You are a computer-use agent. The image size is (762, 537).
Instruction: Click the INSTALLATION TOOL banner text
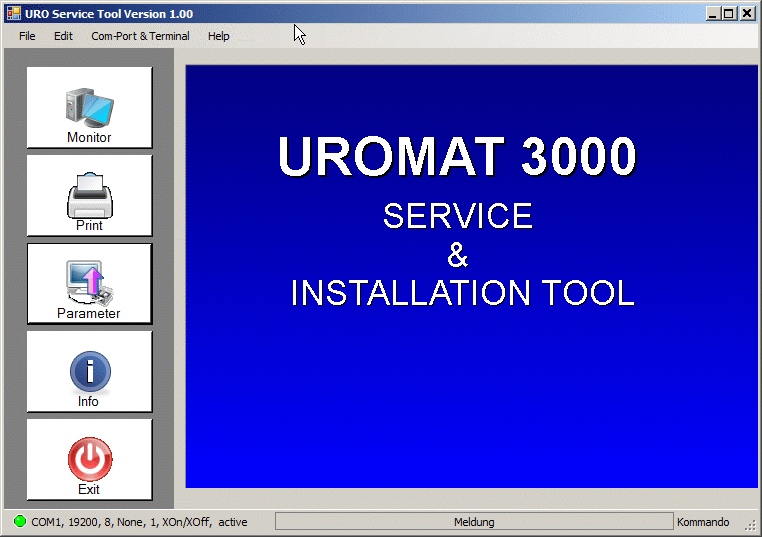462,293
